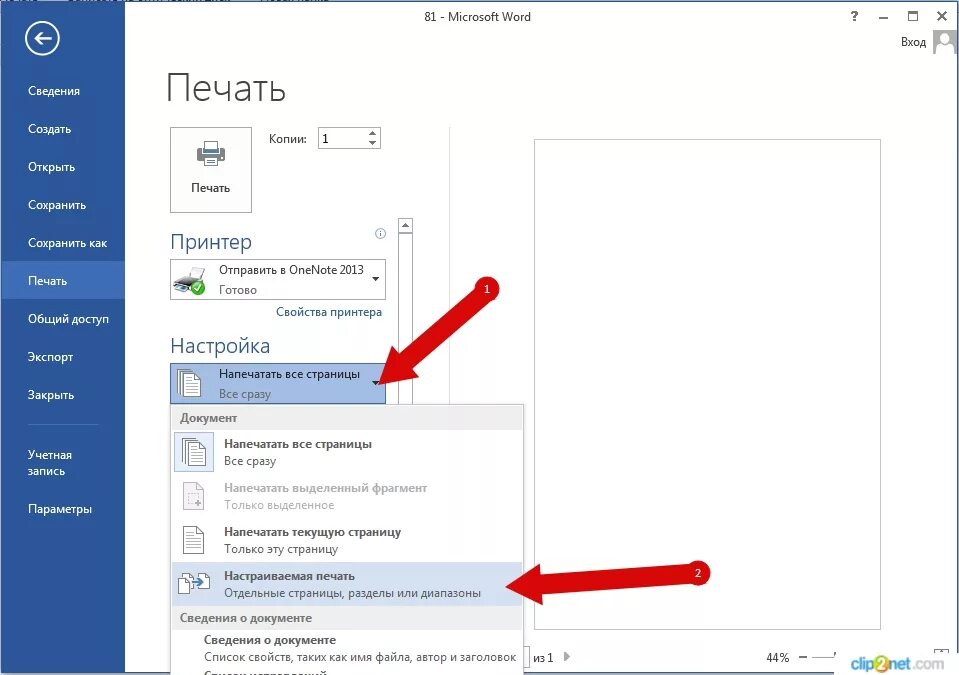The width and height of the screenshot is (959, 675).
Task: Go to next preview page arrow
Action: 567,657
